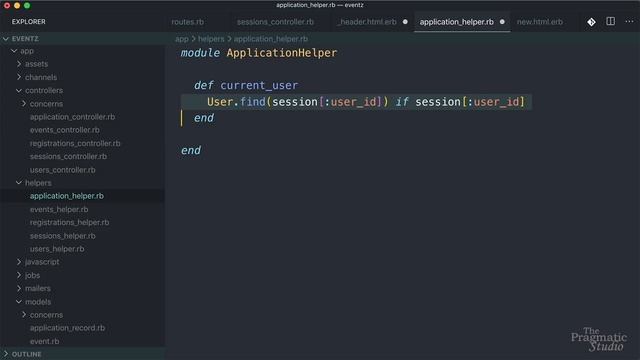Switch to _header.html.erb tab
The height and width of the screenshot is (360, 640).
pos(367,22)
